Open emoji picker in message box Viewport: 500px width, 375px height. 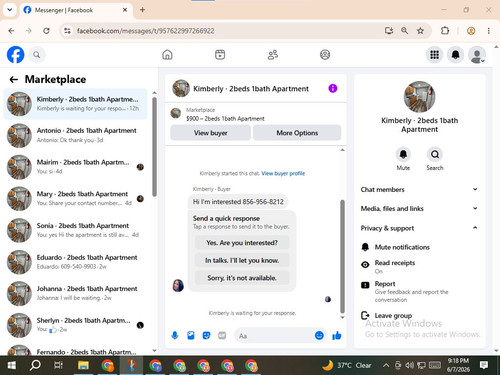click(319, 335)
